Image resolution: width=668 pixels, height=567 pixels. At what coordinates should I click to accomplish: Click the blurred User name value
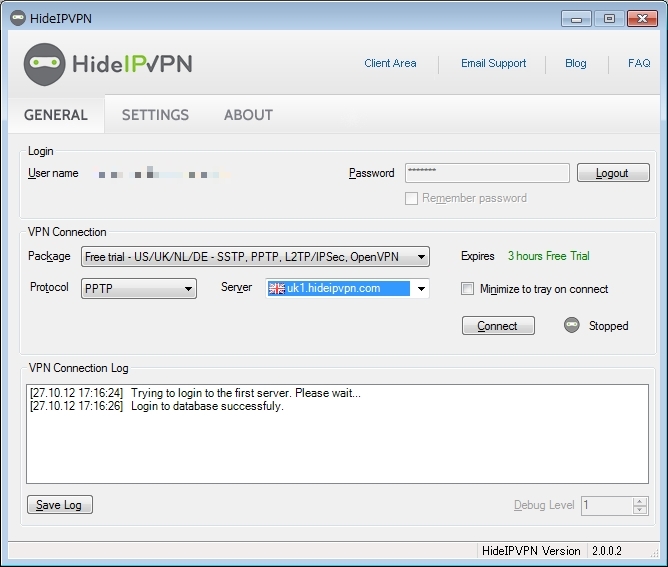pos(160,173)
